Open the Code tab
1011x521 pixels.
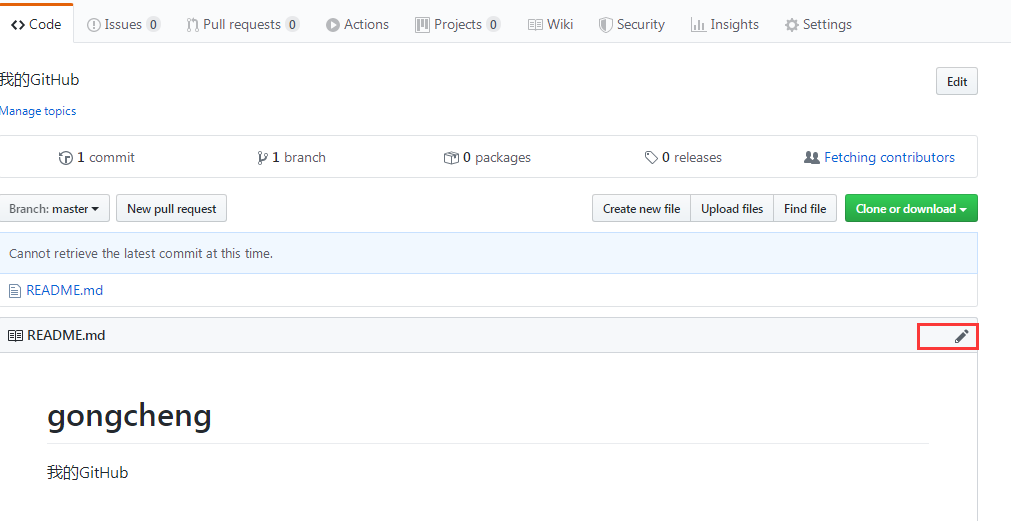(36, 24)
